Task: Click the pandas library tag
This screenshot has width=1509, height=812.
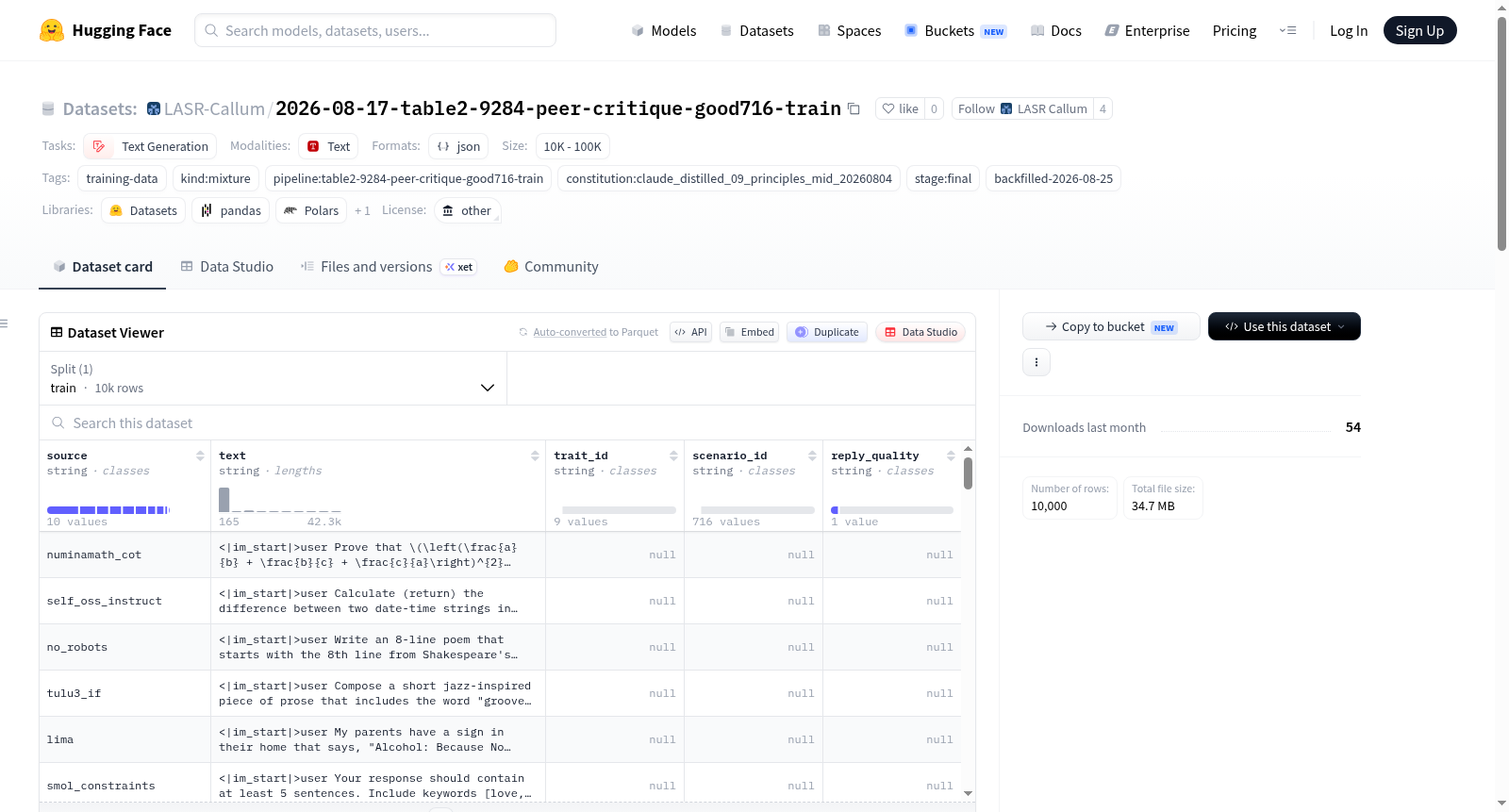Action: [231, 210]
